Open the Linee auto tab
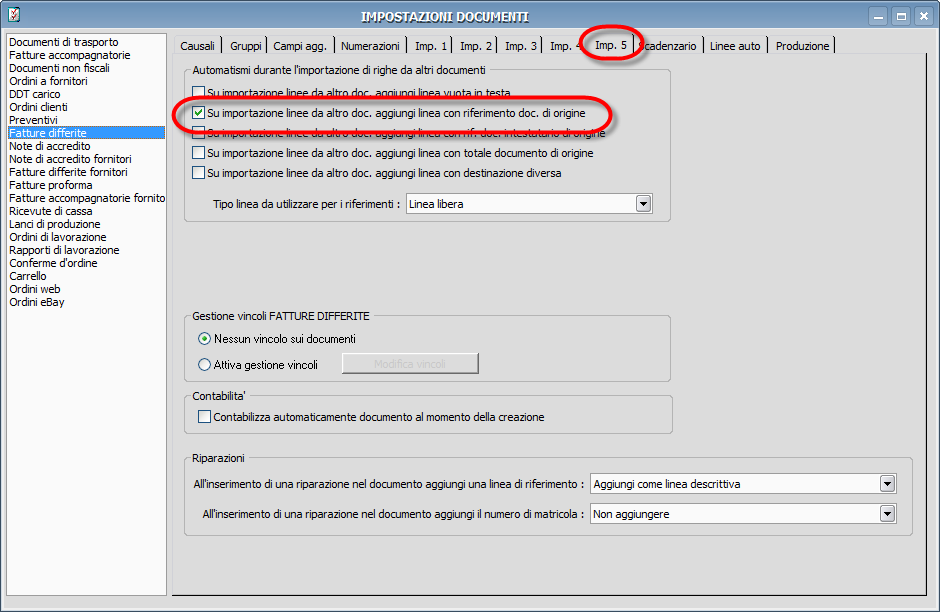Image resolution: width=940 pixels, height=612 pixels. click(735, 46)
